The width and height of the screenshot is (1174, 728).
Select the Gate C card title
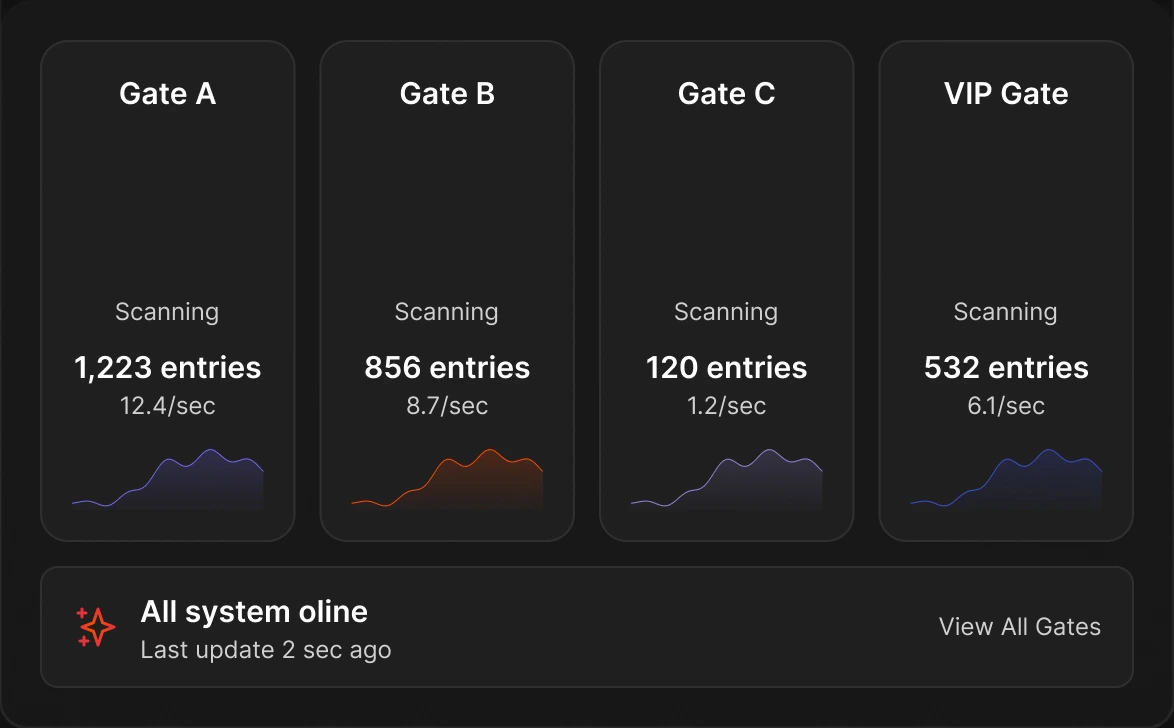tap(726, 94)
